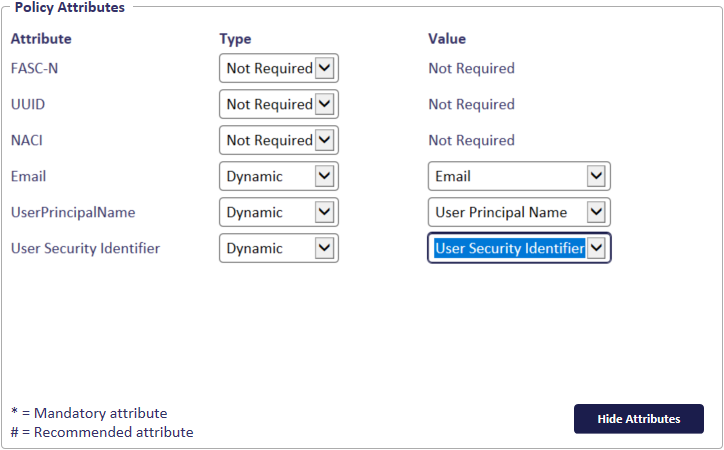
Task: Expand highlighted User Security Identifier Value dropdown
Action: click(519, 248)
